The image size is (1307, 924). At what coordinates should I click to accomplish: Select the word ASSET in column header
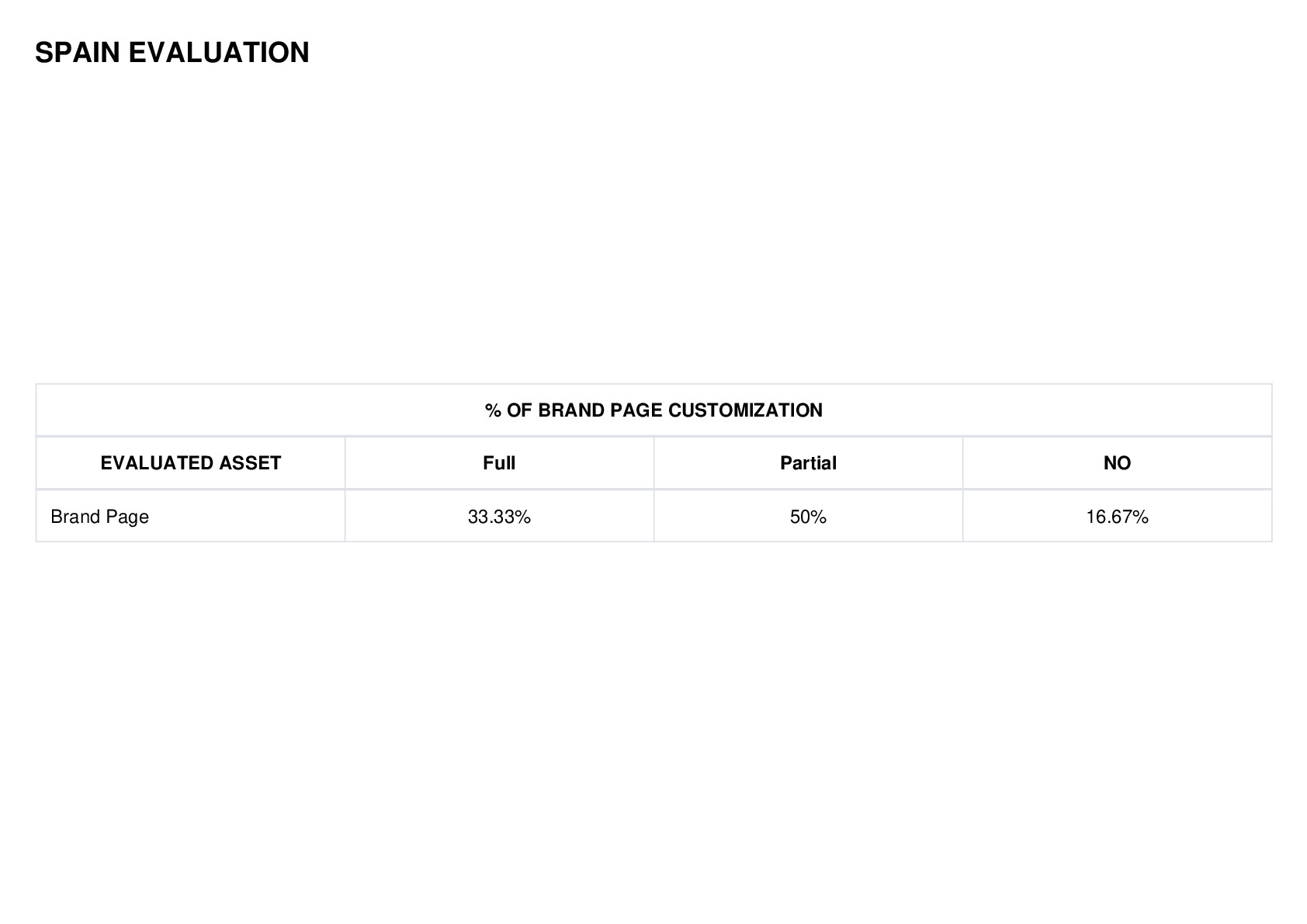pyautogui.click(x=250, y=463)
